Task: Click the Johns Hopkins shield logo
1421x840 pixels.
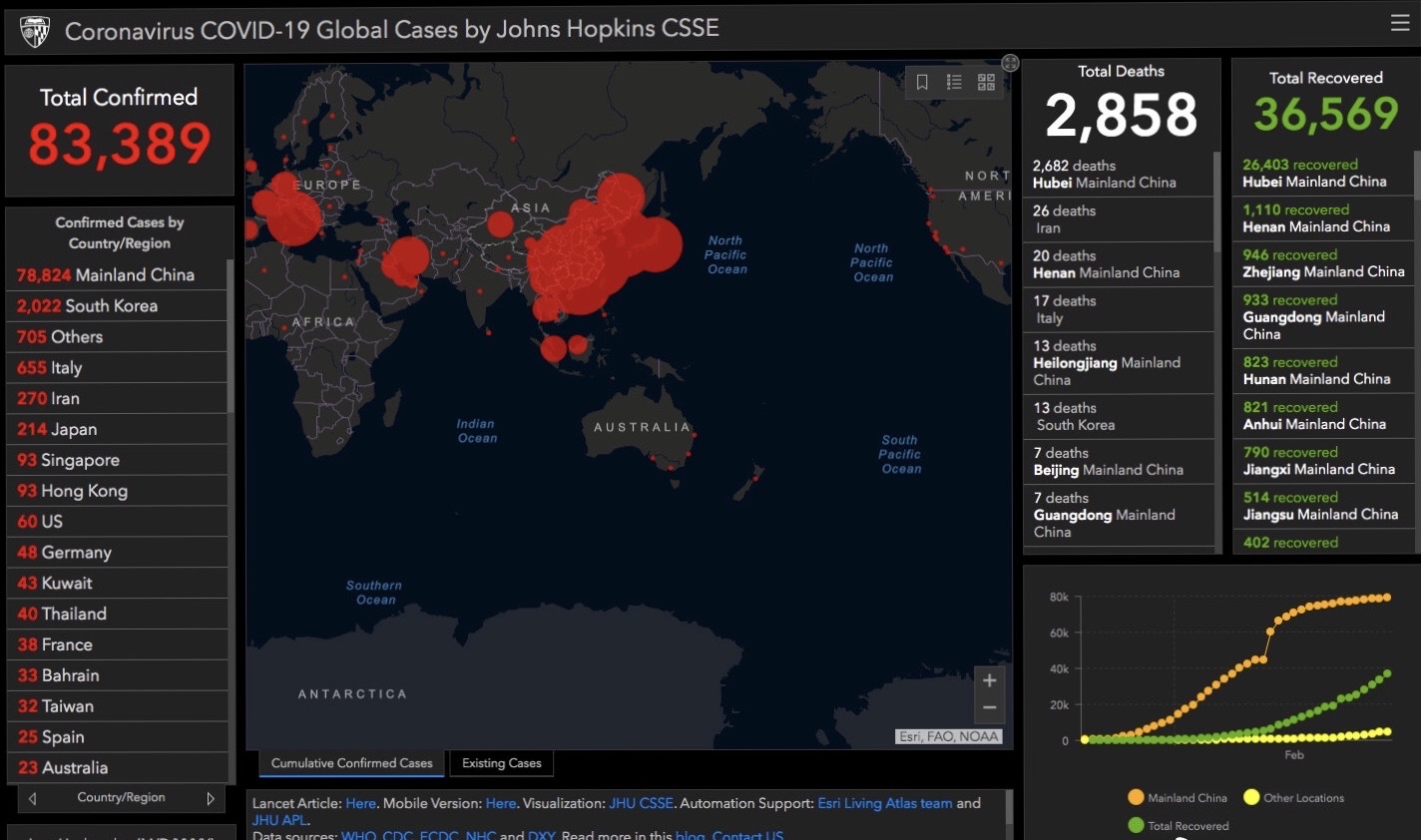Action: pyautogui.click(x=35, y=31)
